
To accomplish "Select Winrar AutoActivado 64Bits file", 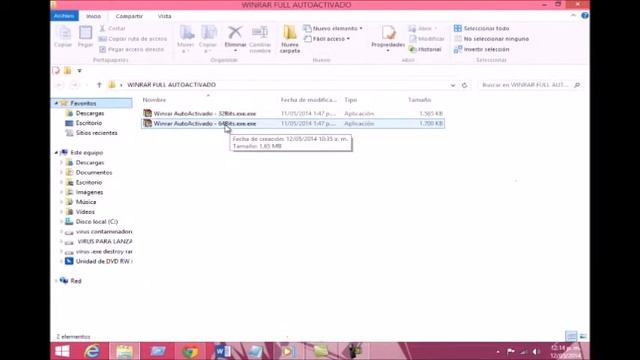I will point(293,123).
